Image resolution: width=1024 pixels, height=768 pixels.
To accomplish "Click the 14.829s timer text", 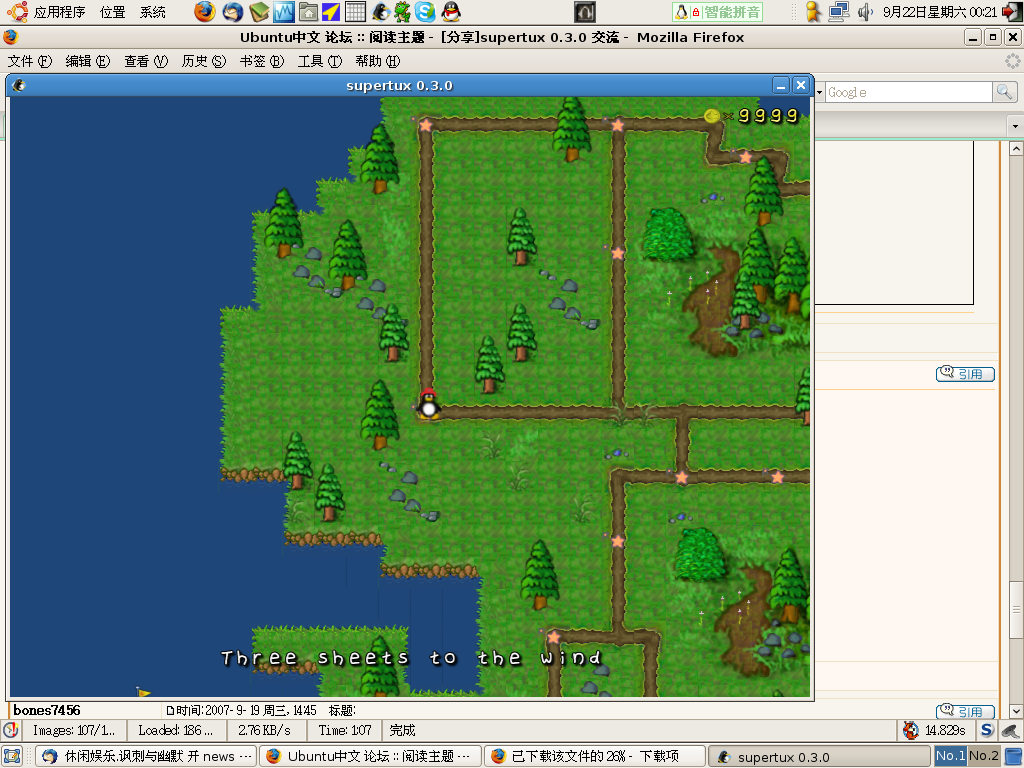I will click(x=945, y=730).
